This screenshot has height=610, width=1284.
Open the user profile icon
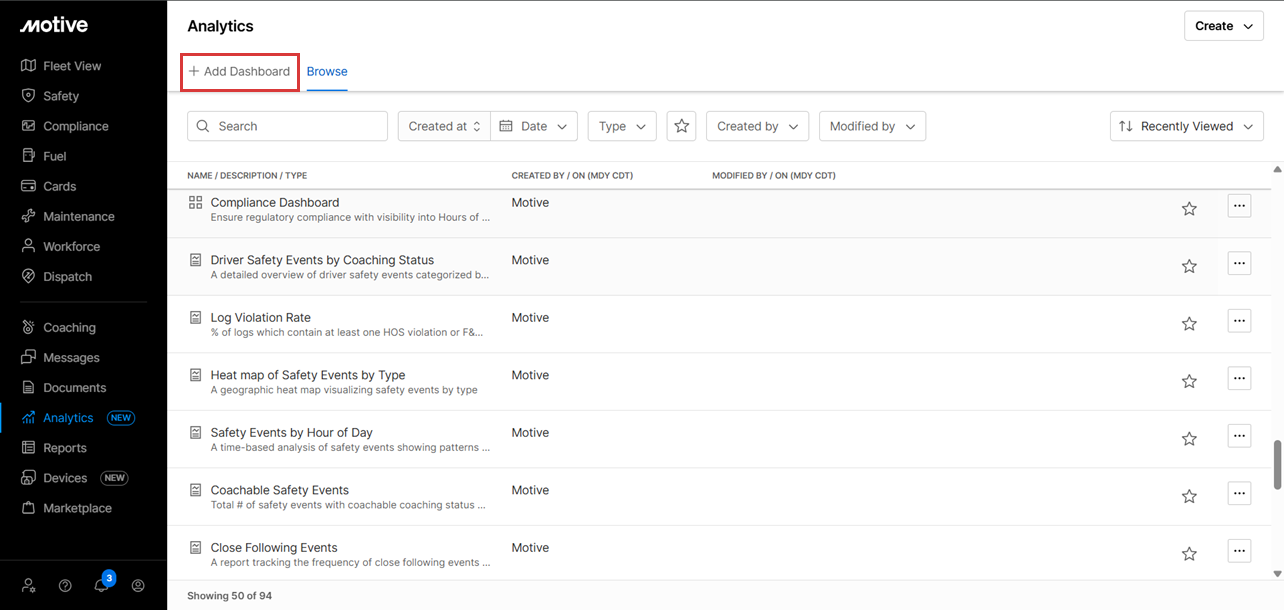tap(138, 586)
